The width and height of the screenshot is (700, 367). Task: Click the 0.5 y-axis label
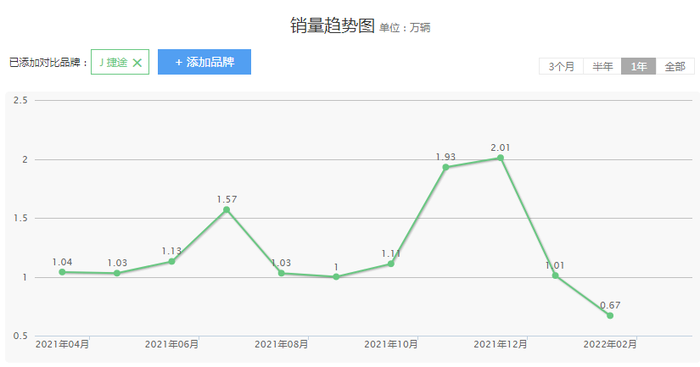point(20,336)
